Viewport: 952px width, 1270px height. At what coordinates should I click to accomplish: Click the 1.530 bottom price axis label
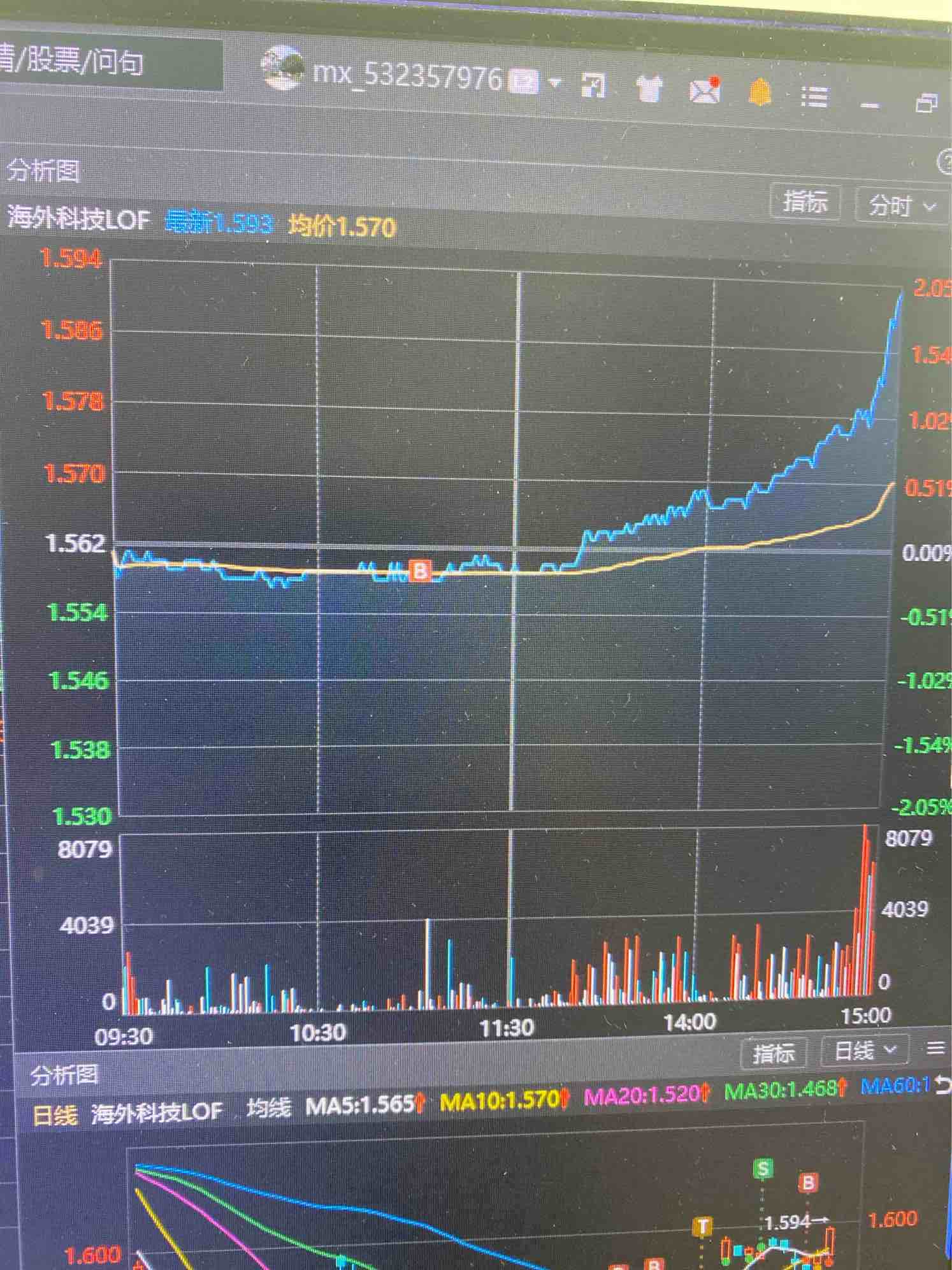82,816
